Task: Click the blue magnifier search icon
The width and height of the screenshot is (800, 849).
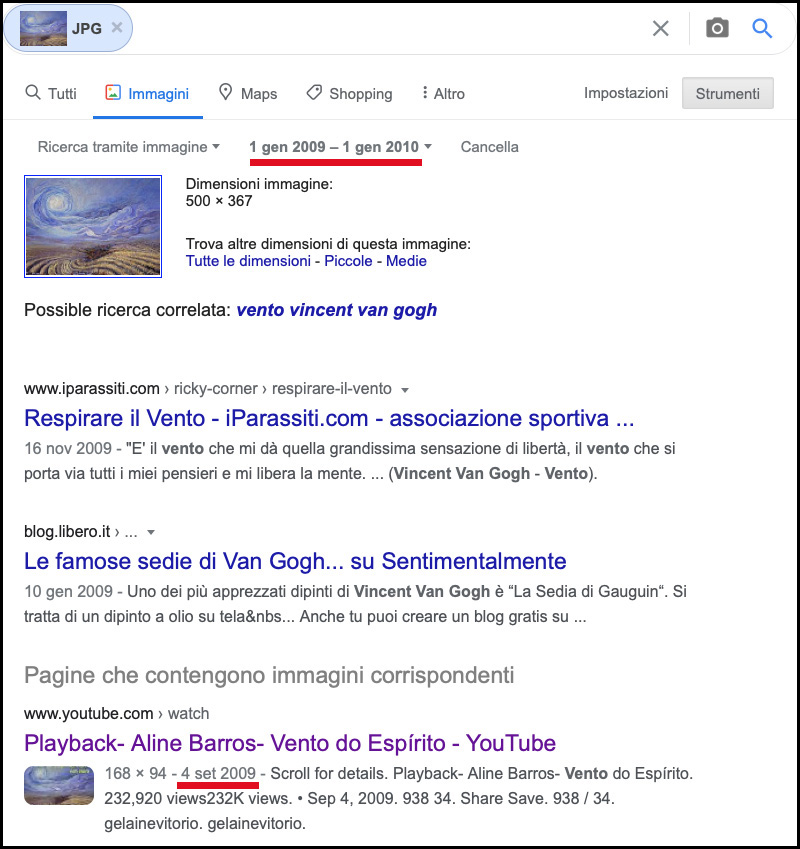Action: (x=762, y=28)
